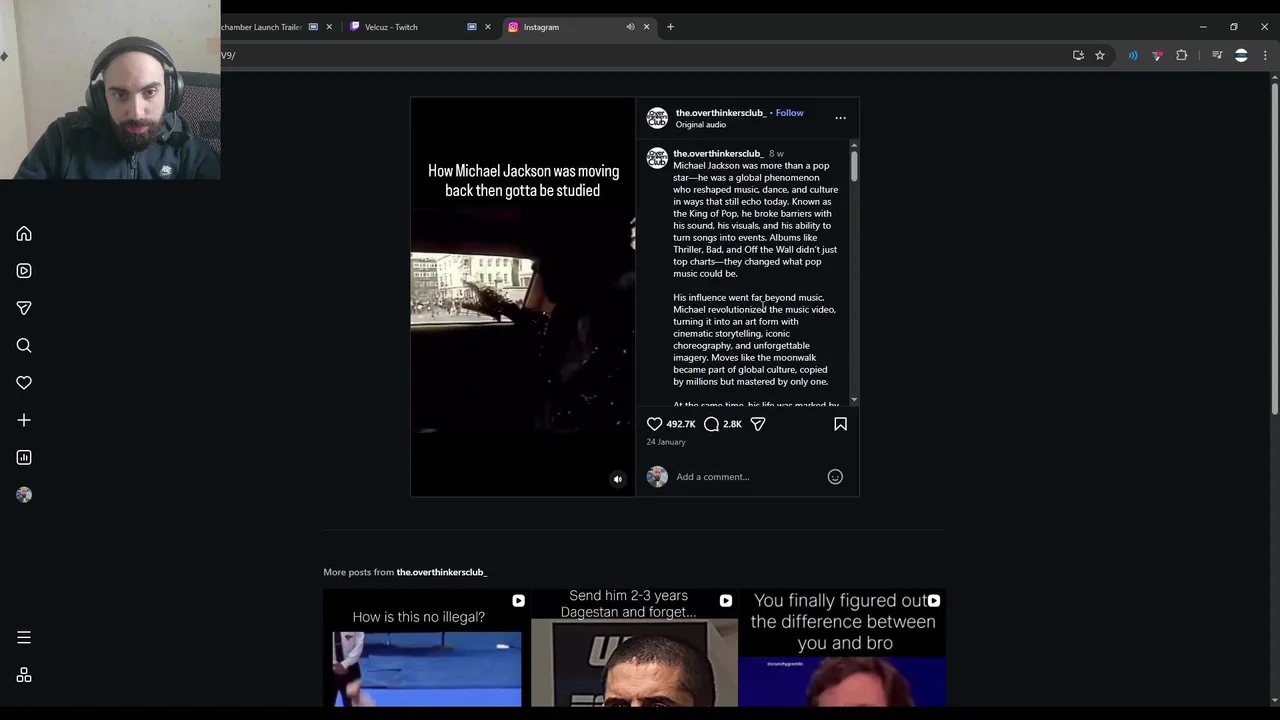1280x720 pixels.
Task: Open the.overthinkersclub_ profile from the post header
Action: [x=720, y=113]
